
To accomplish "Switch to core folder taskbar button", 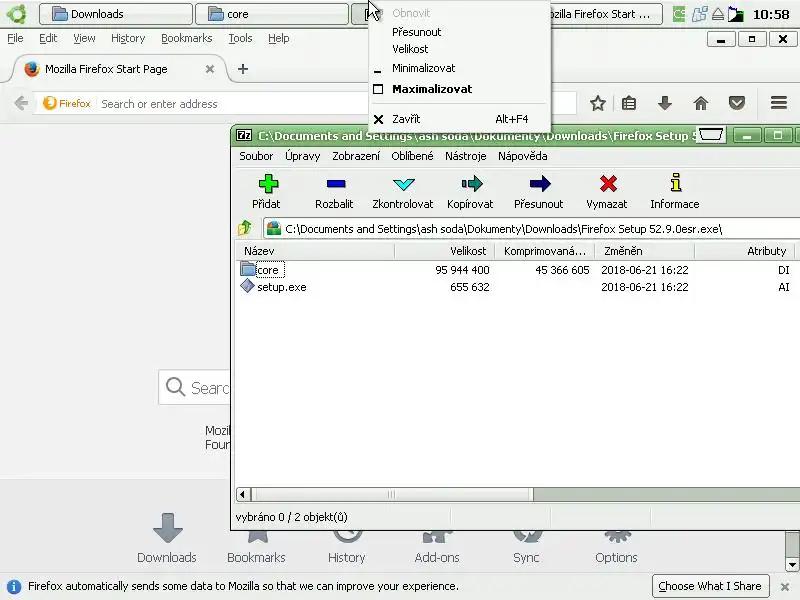I will [x=271, y=14].
